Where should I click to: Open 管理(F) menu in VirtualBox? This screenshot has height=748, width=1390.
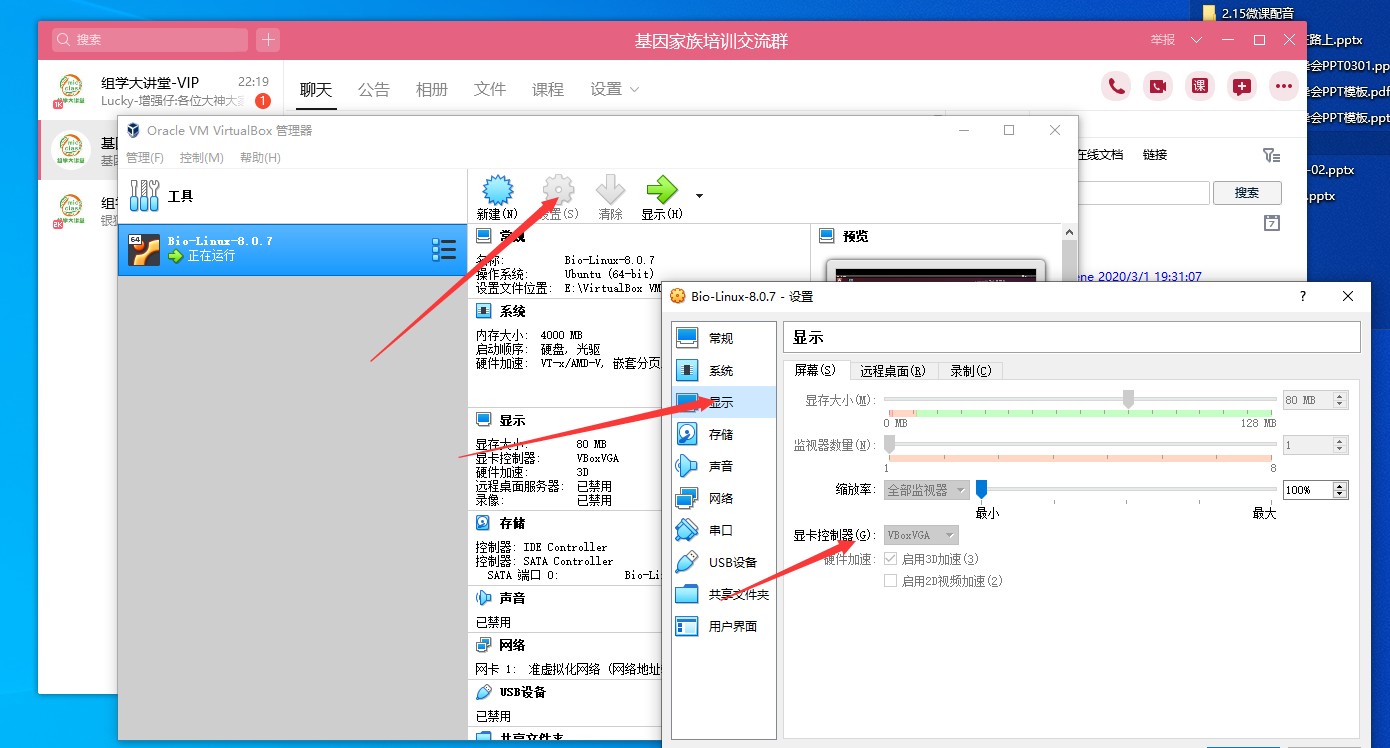(x=145, y=158)
